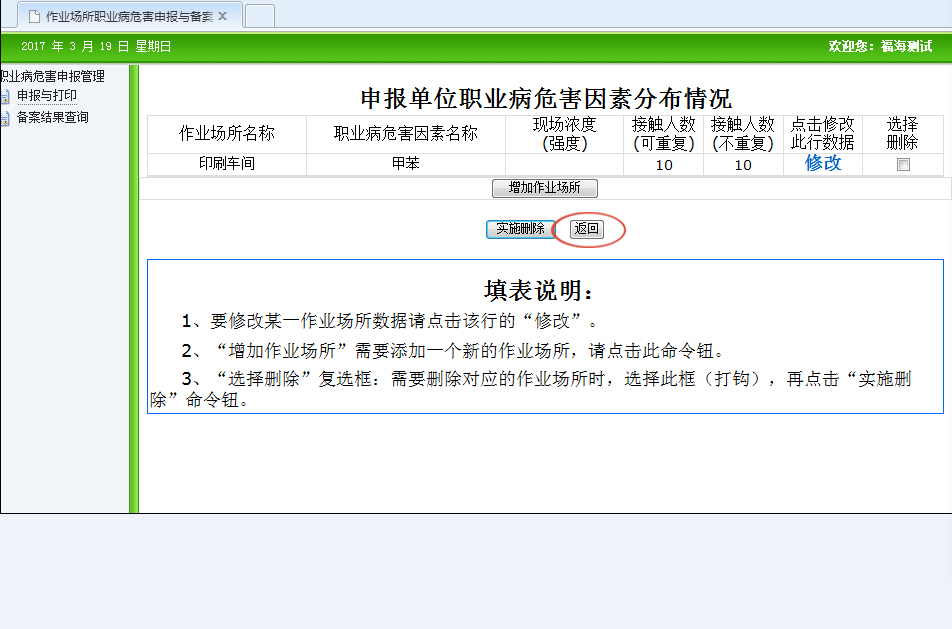
Task: Open the 申报与打印 sidebar link
Action: (x=47, y=96)
